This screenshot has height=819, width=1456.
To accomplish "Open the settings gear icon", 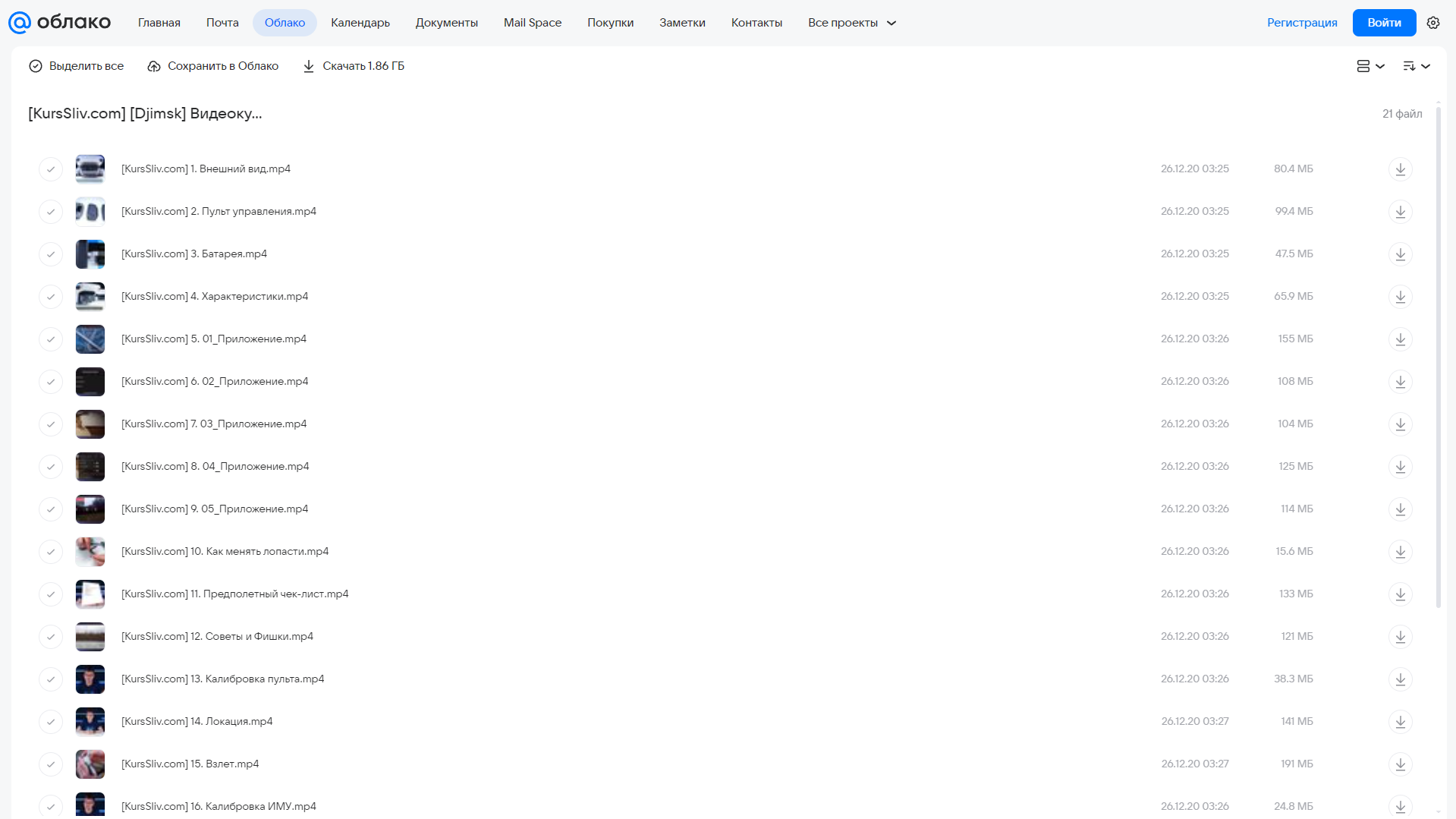I will click(x=1432, y=23).
